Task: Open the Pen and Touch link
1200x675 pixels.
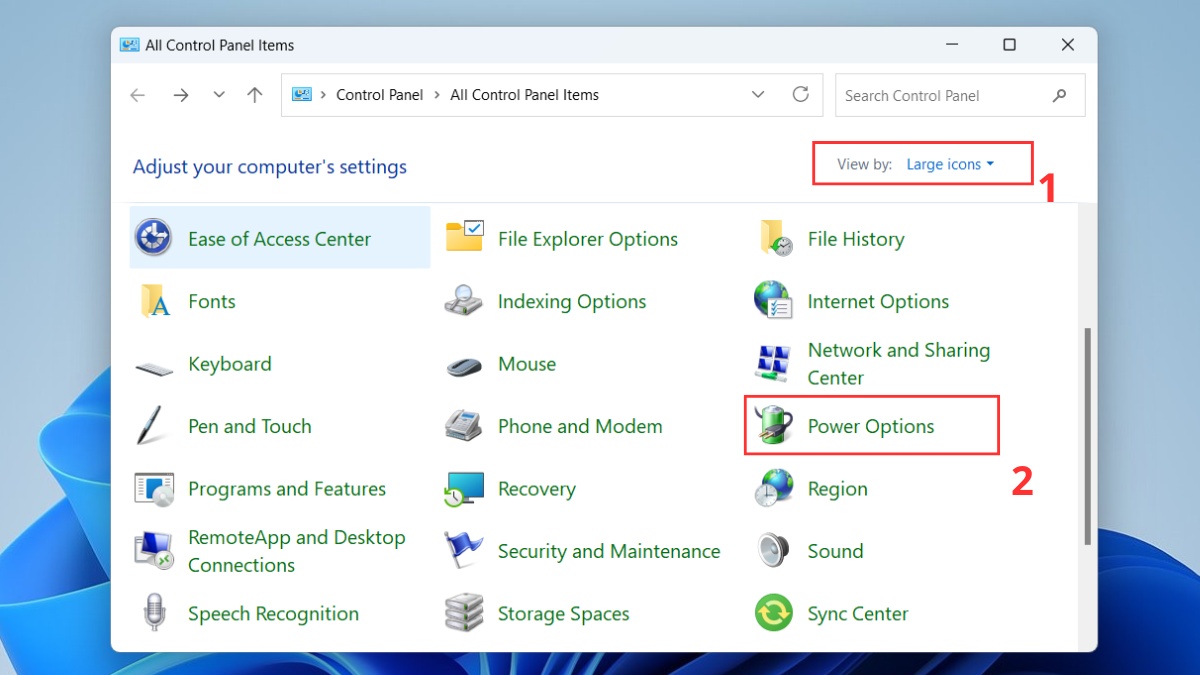Action: 250,426
